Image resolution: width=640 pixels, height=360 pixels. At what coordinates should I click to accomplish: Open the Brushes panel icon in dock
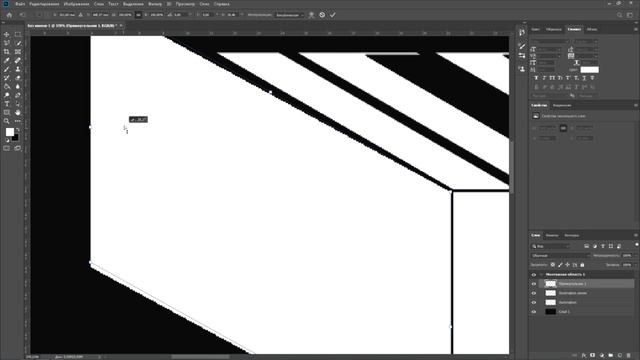pos(522,46)
